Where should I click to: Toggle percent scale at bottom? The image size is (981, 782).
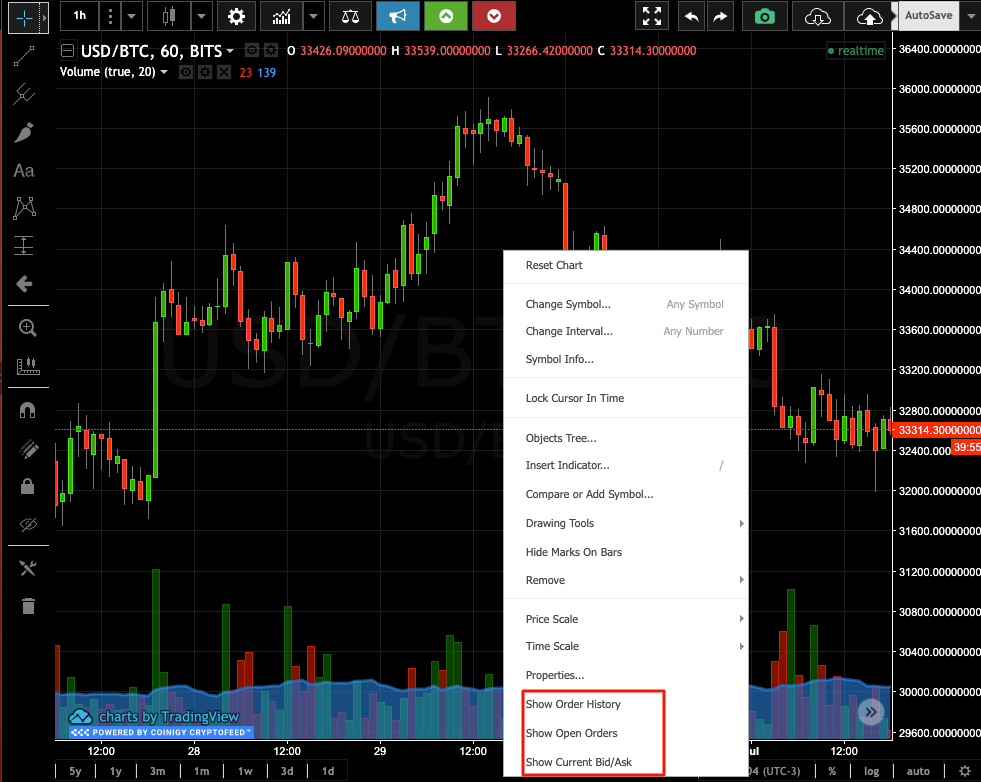[x=832, y=771]
